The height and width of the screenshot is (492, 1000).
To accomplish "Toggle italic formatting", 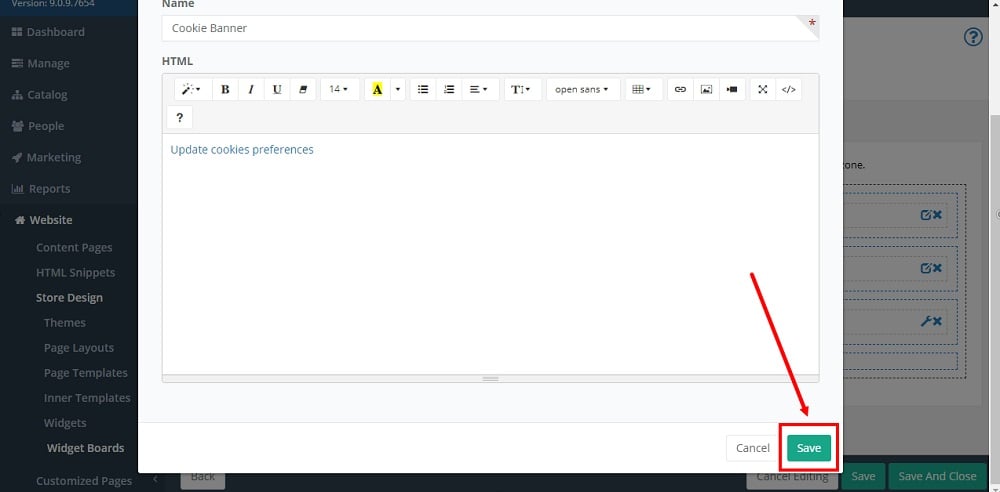I will coord(251,89).
